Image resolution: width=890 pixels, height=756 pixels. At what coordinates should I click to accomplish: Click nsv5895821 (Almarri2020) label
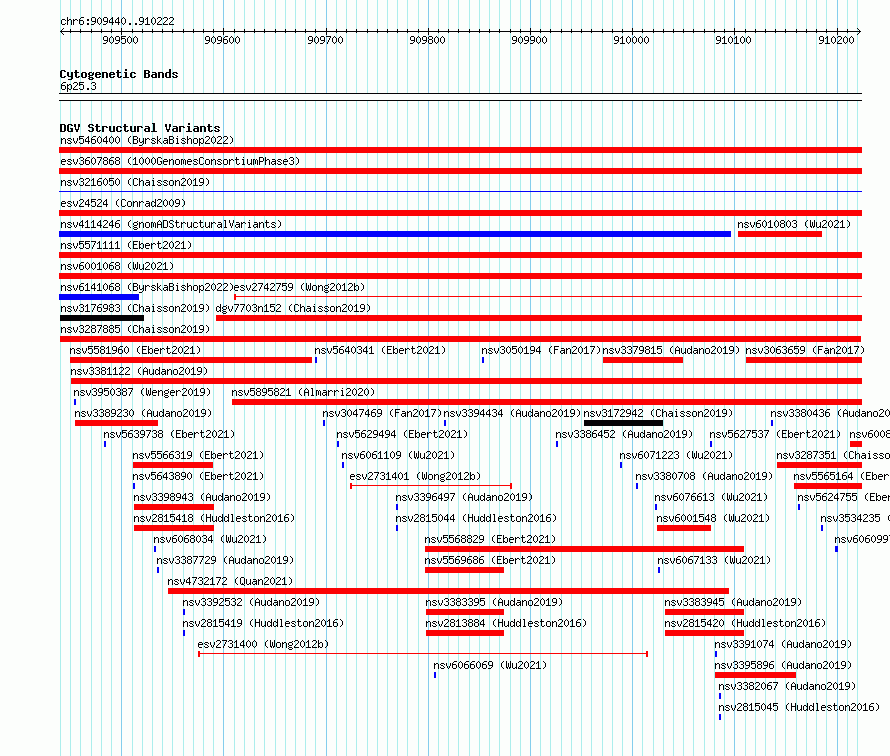pyautogui.click(x=303, y=392)
